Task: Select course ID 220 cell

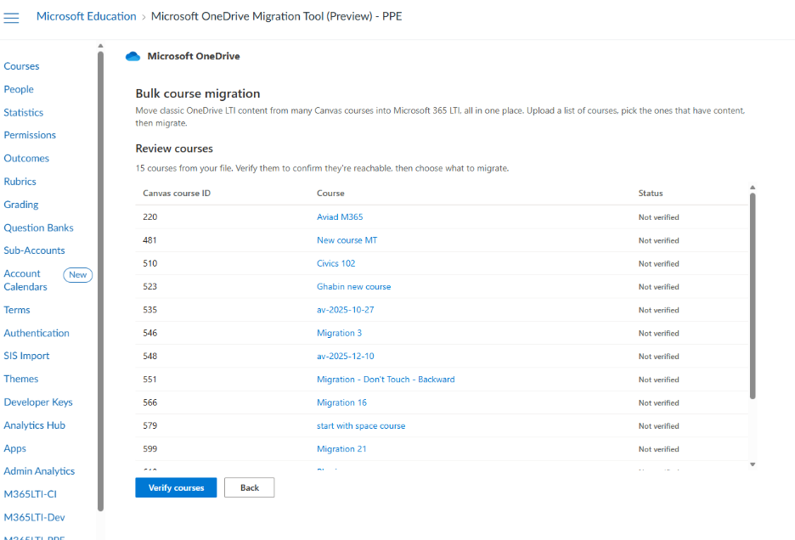Action: [150, 217]
